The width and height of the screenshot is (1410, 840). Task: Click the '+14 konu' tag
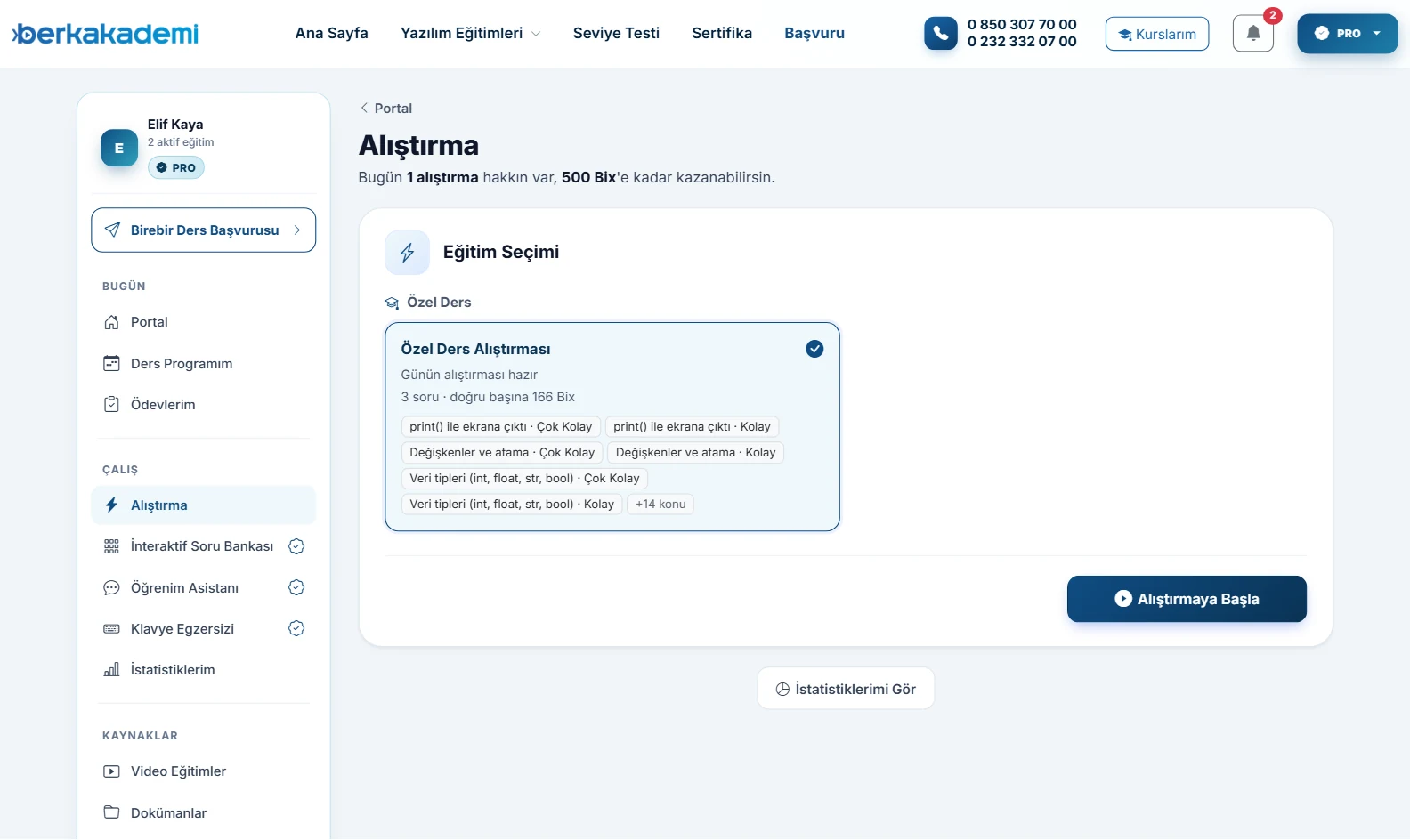click(660, 504)
